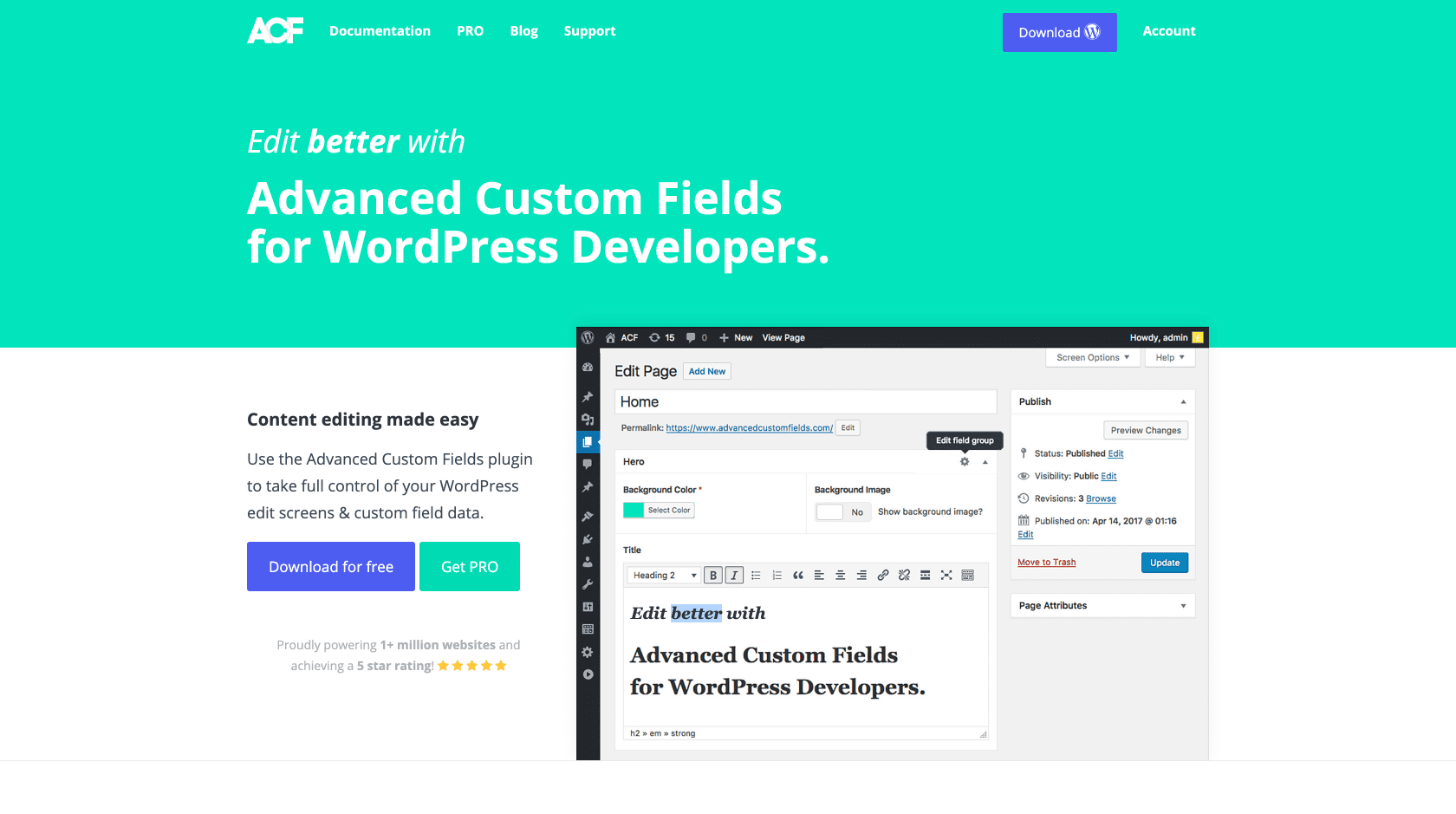Click header Download button
The height and width of the screenshot is (814, 1456).
pyautogui.click(x=1060, y=32)
